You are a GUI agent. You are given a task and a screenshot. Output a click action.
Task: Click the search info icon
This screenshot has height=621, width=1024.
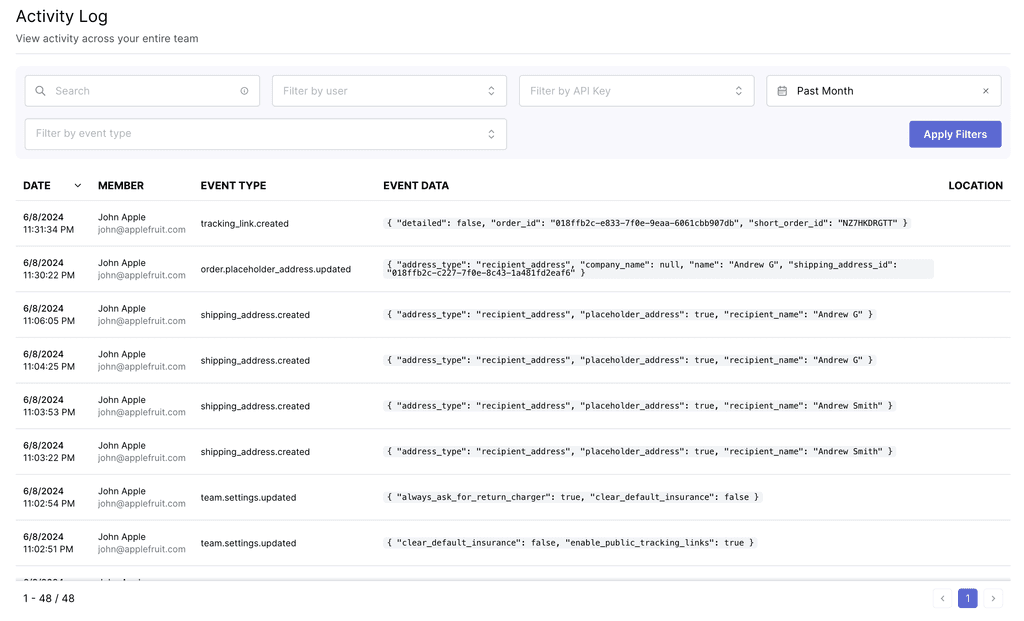[244, 91]
